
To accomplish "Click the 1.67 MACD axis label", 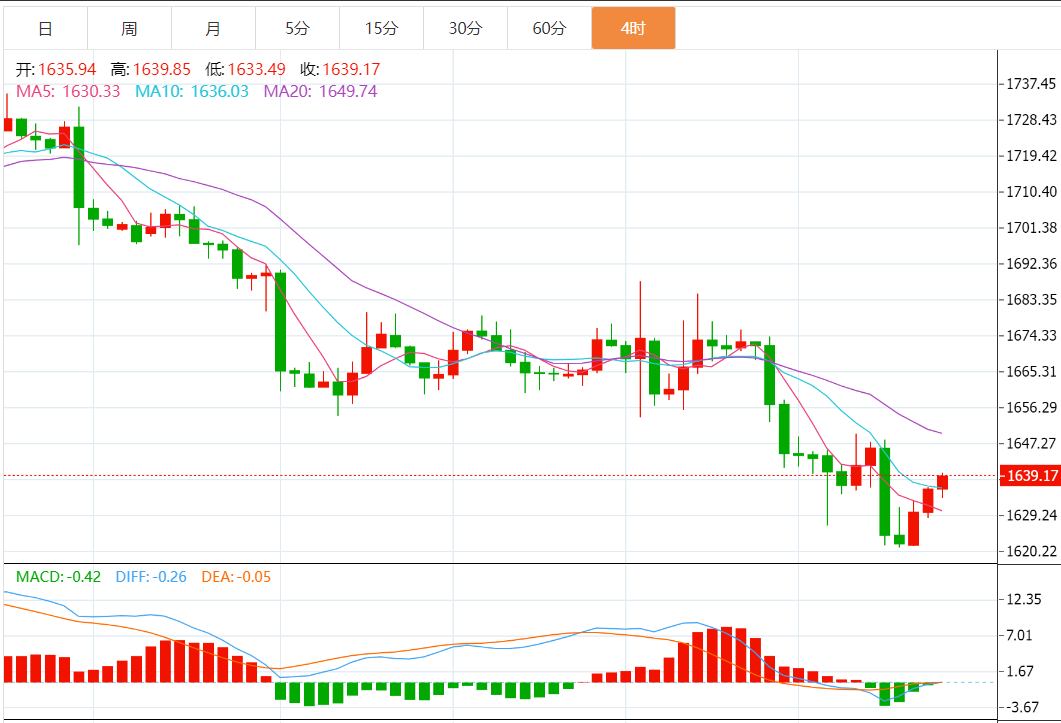I will [1020, 671].
